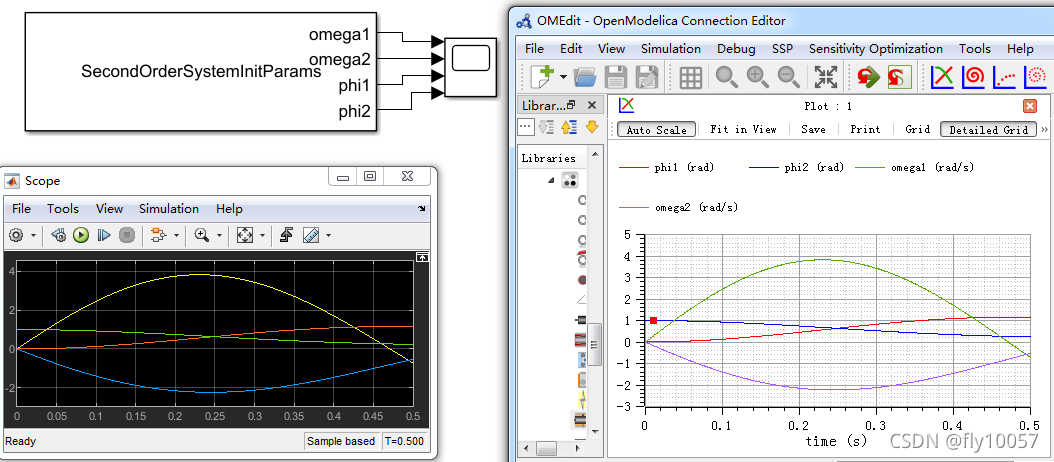Image resolution: width=1054 pixels, height=462 pixels.
Task: Click Zoom In magnifier in OMEdit
Action: 758,77
